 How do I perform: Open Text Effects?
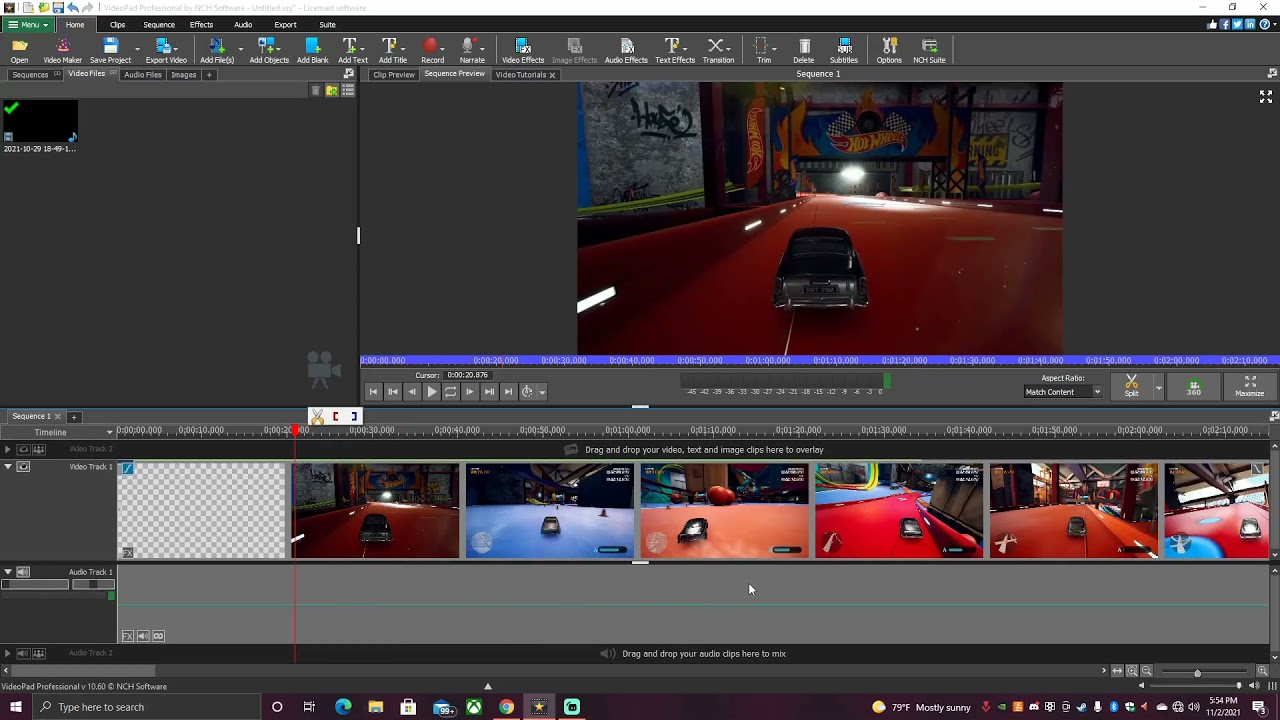(x=675, y=51)
